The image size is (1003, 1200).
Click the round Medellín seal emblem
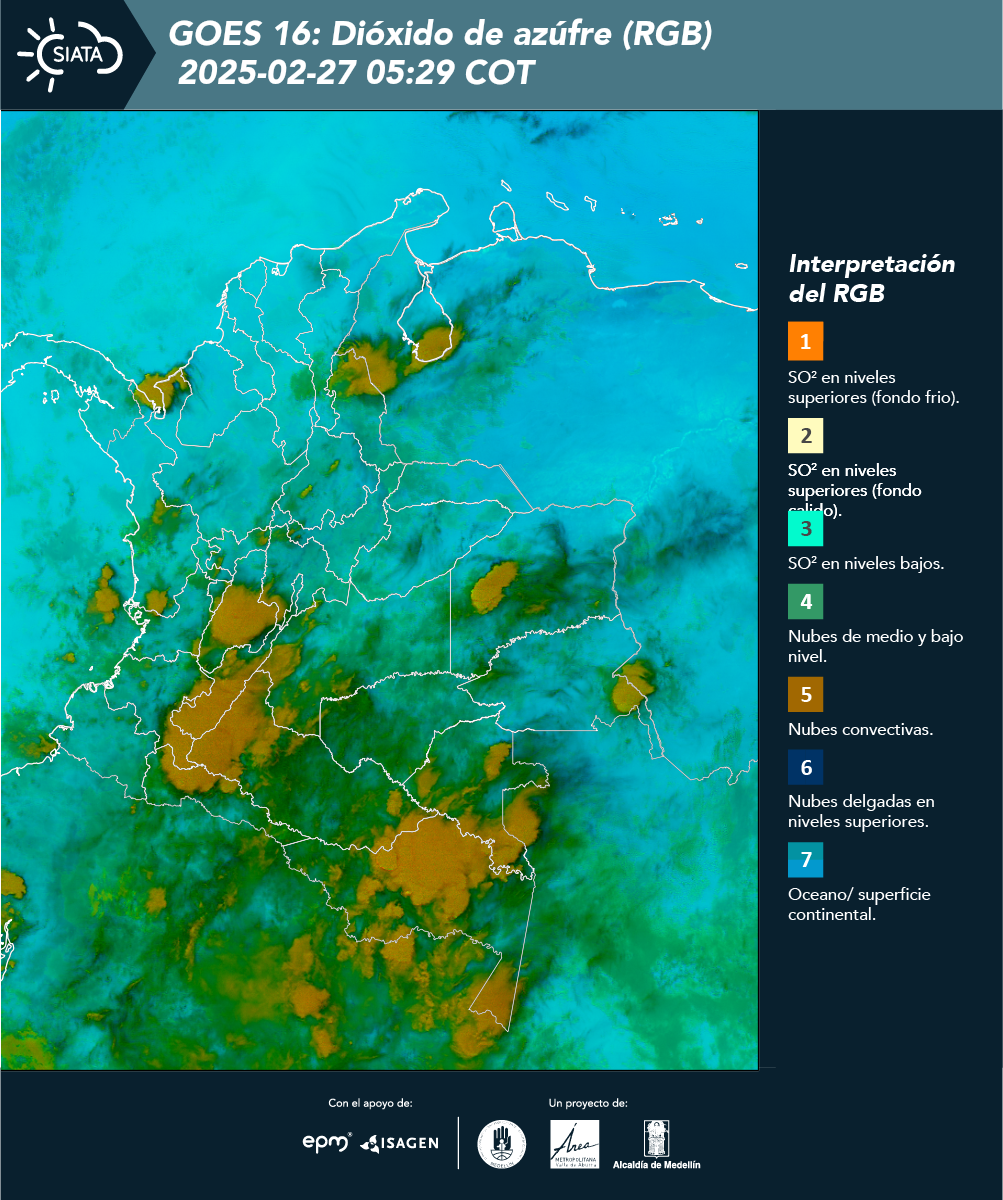point(502,1144)
